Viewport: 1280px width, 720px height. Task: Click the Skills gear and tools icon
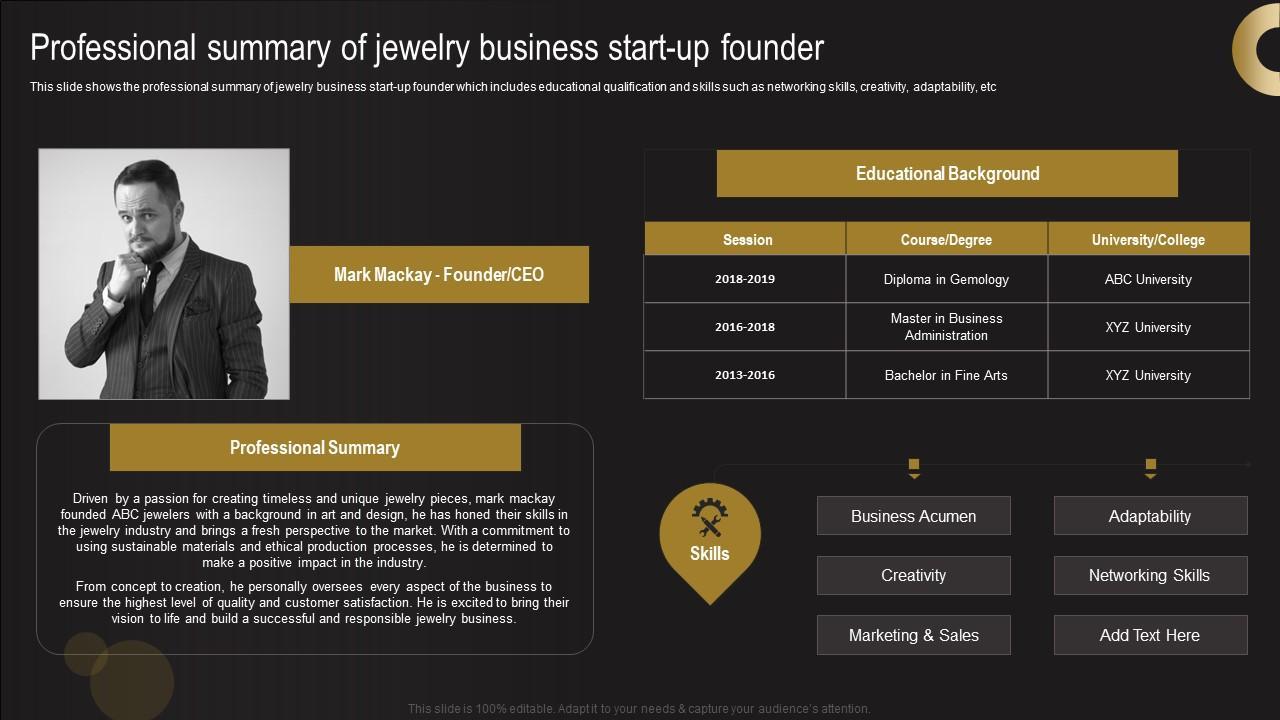(x=710, y=518)
